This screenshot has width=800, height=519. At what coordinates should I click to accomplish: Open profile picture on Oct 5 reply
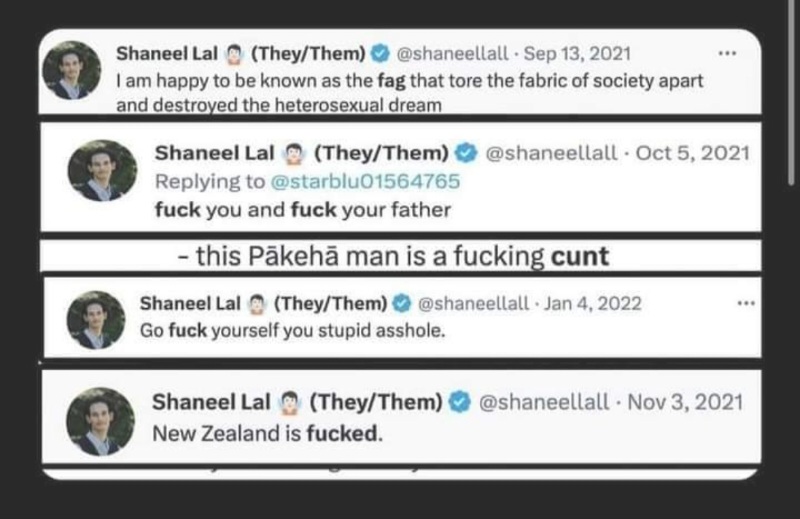click(x=102, y=170)
